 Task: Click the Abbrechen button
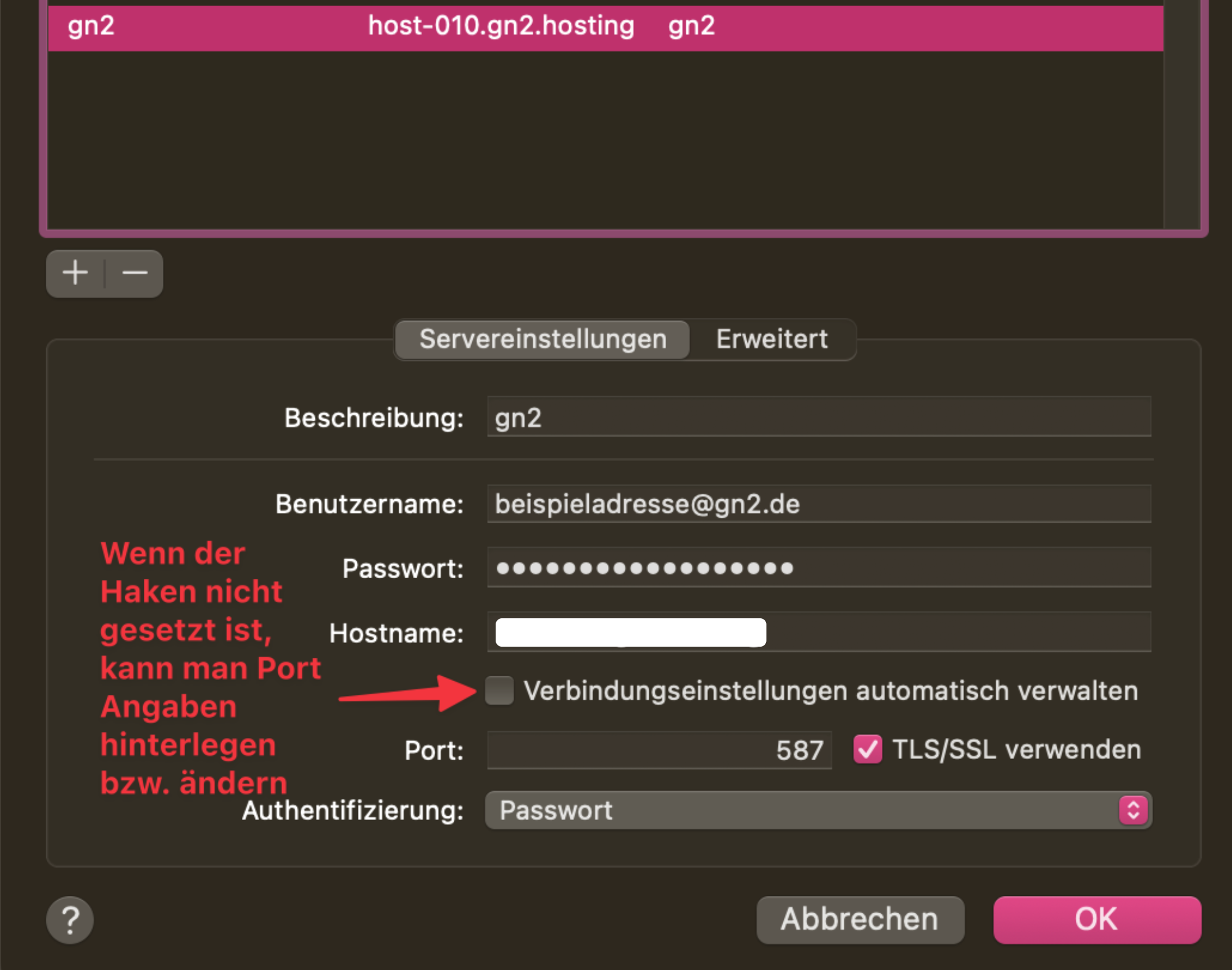click(860, 919)
